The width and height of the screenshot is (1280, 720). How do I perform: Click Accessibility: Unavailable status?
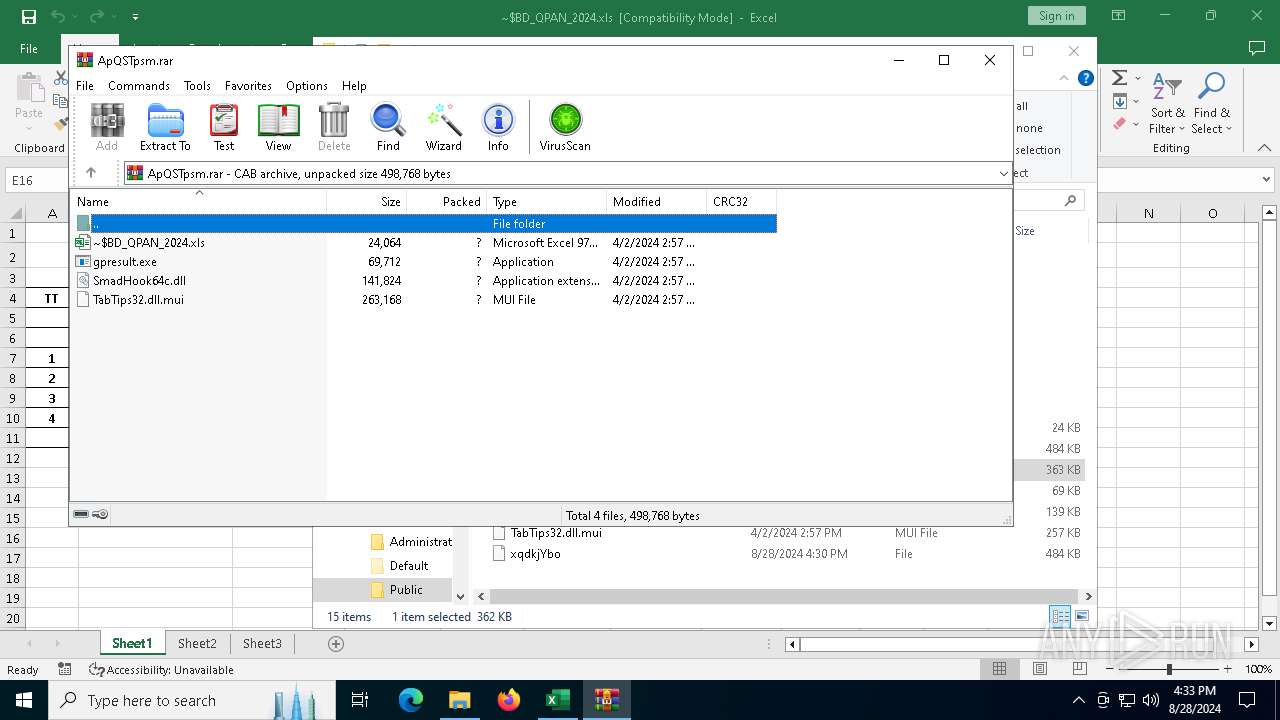click(161, 670)
